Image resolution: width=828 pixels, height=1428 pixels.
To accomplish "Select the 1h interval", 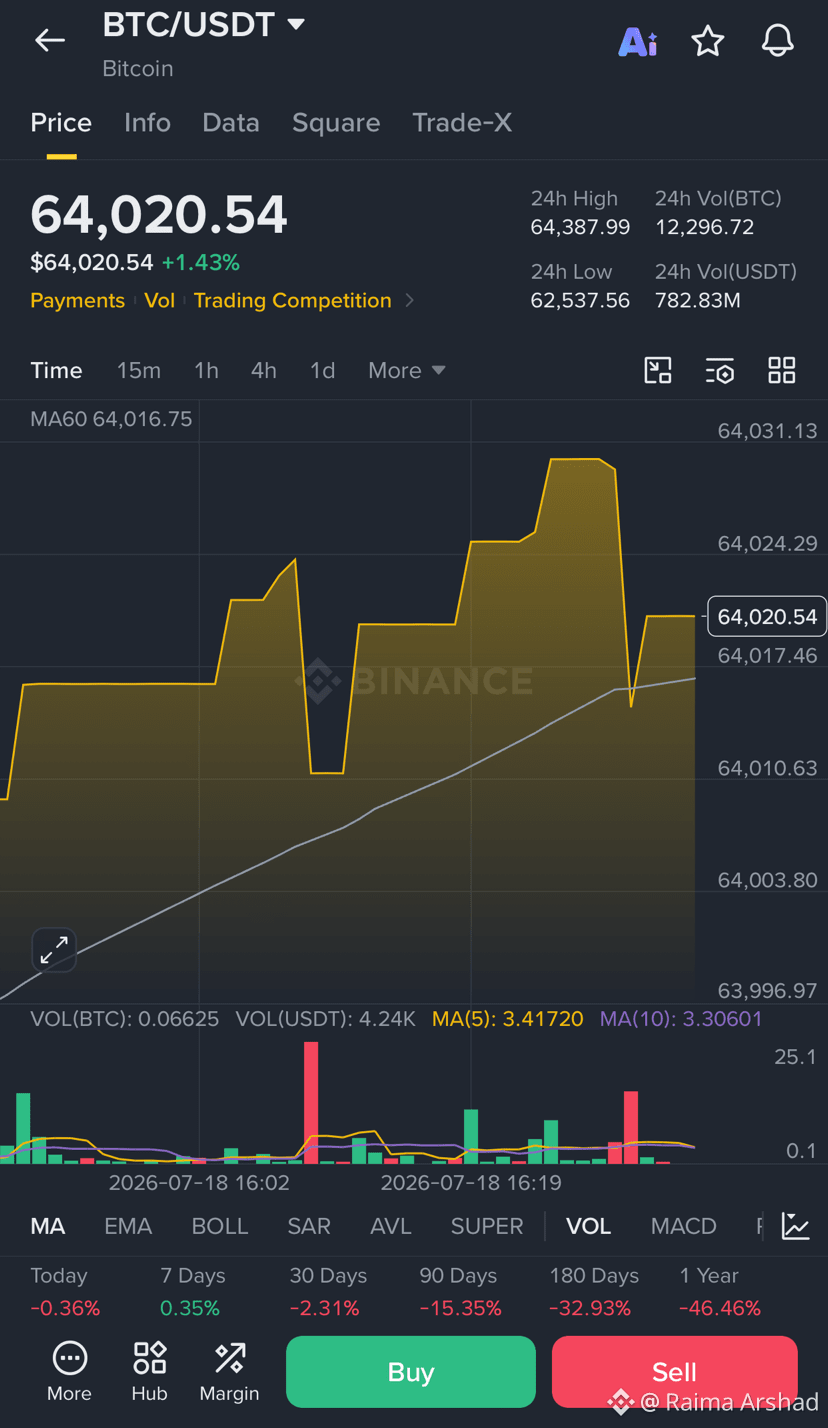I will (206, 371).
